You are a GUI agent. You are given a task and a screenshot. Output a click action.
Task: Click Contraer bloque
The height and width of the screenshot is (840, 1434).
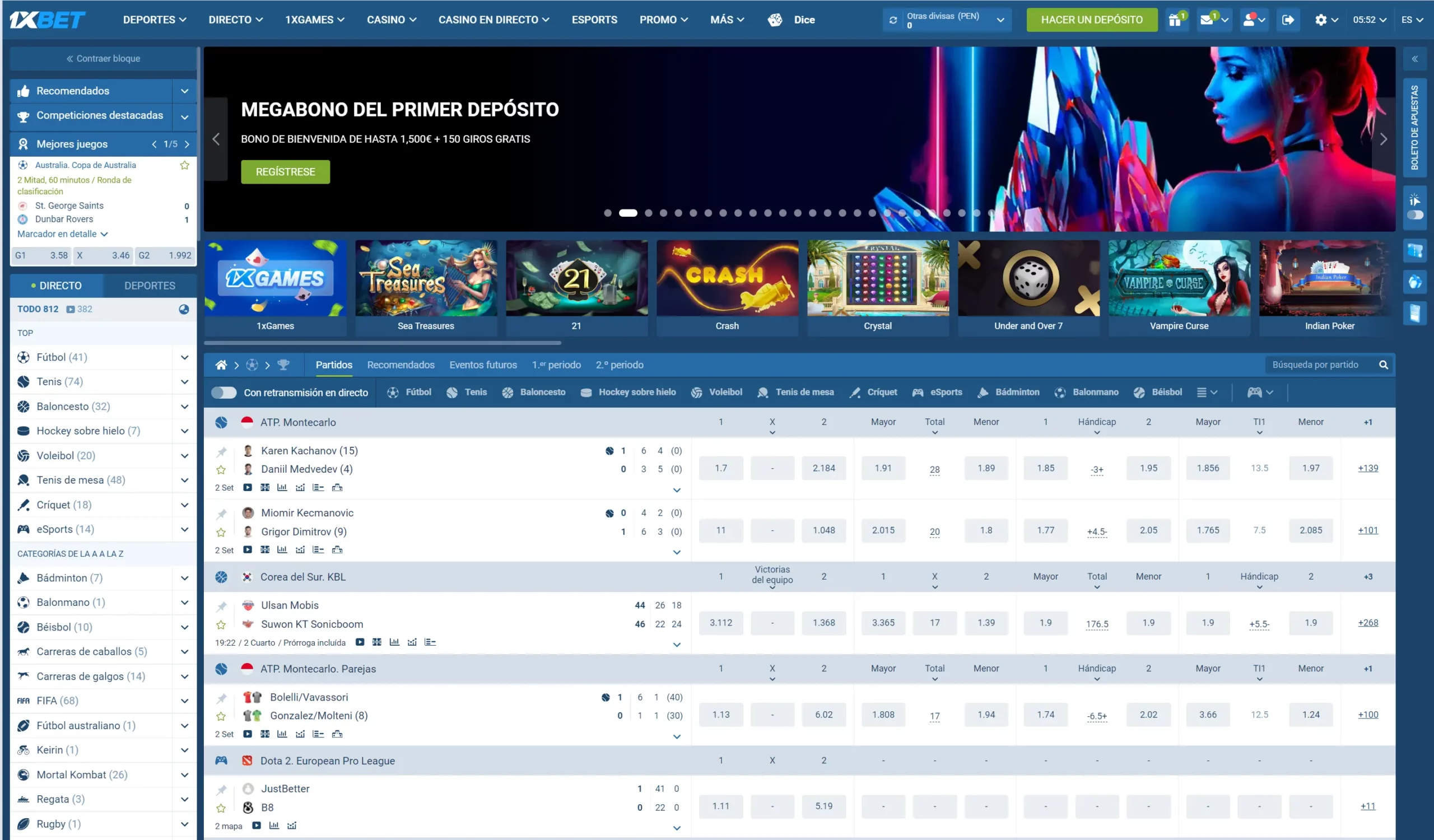coord(103,59)
